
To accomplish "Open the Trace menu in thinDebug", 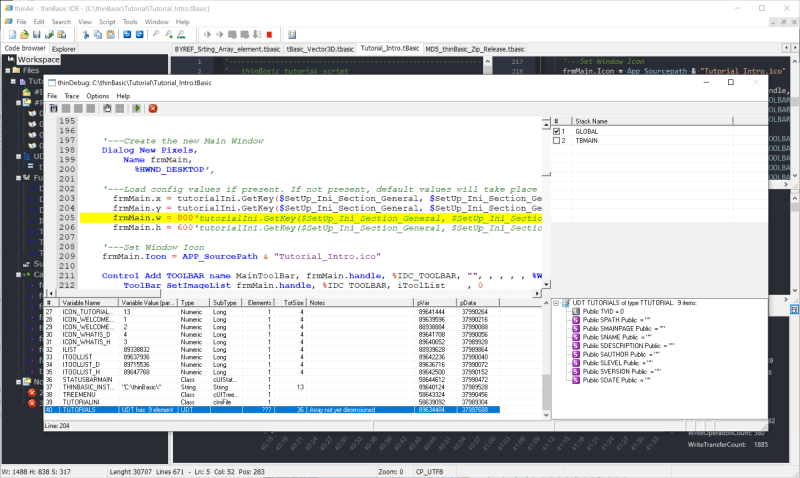I will (x=71, y=96).
